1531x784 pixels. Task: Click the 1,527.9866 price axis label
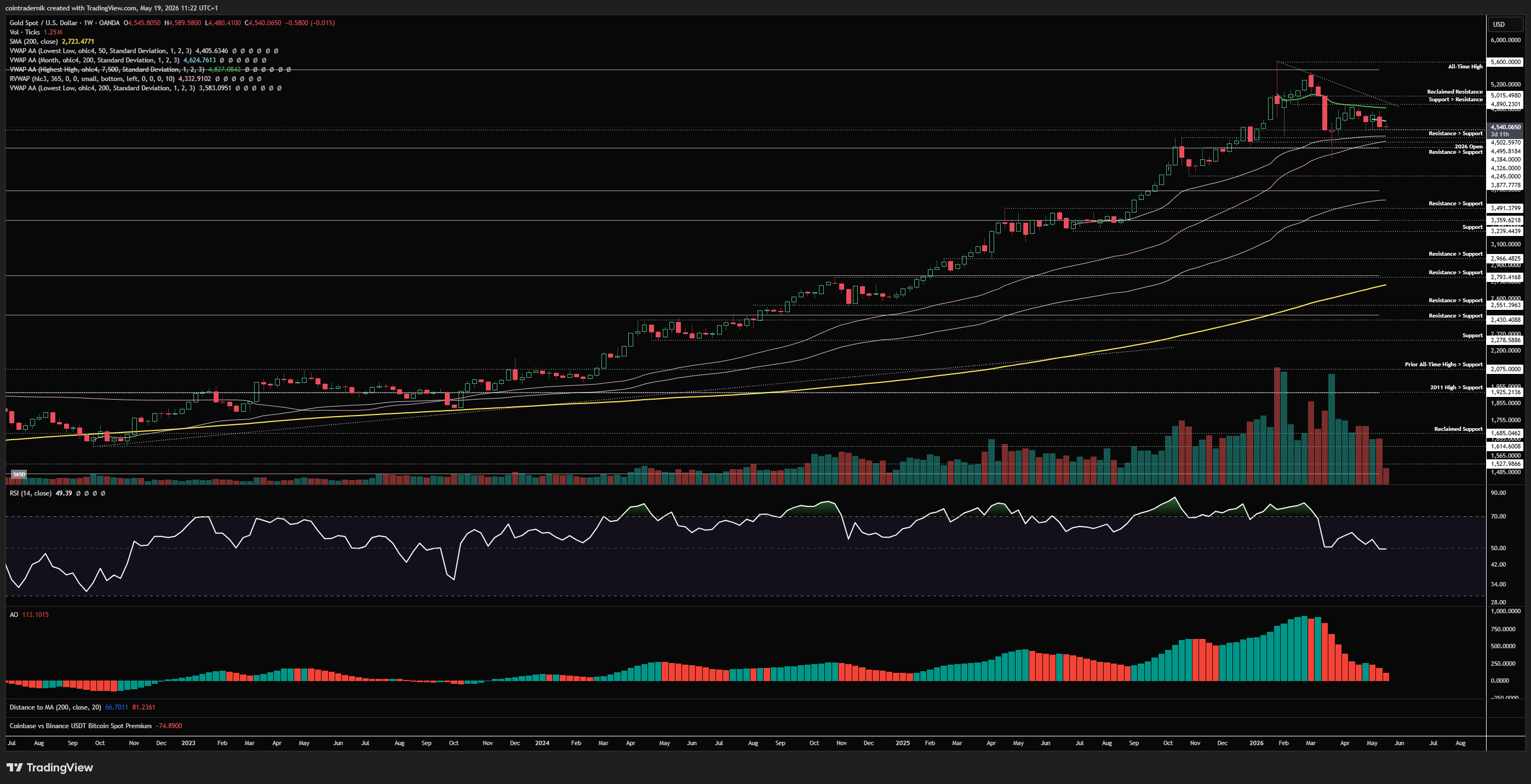(1505, 464)
